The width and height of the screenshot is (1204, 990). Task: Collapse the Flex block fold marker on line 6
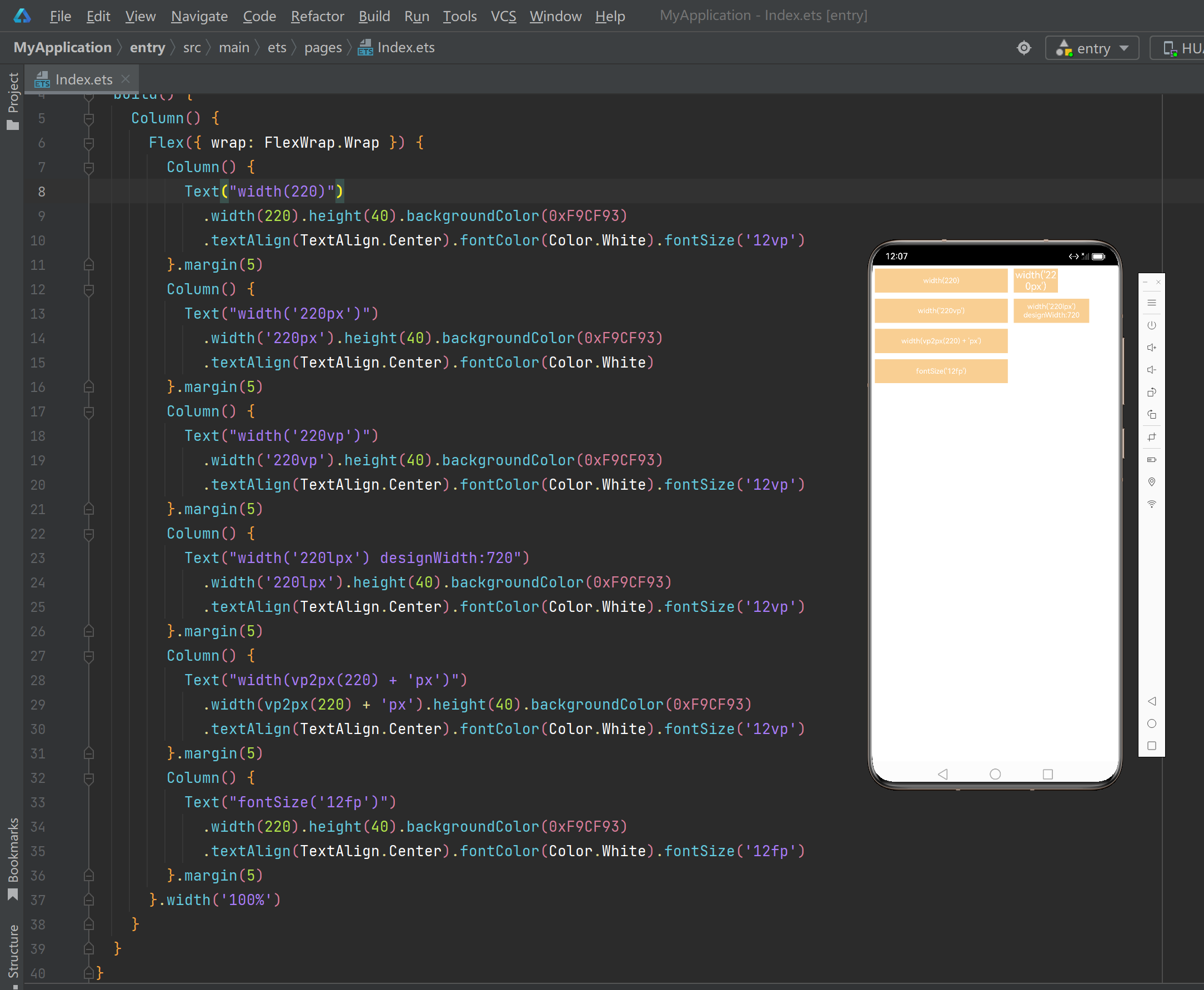coord(88,143)
